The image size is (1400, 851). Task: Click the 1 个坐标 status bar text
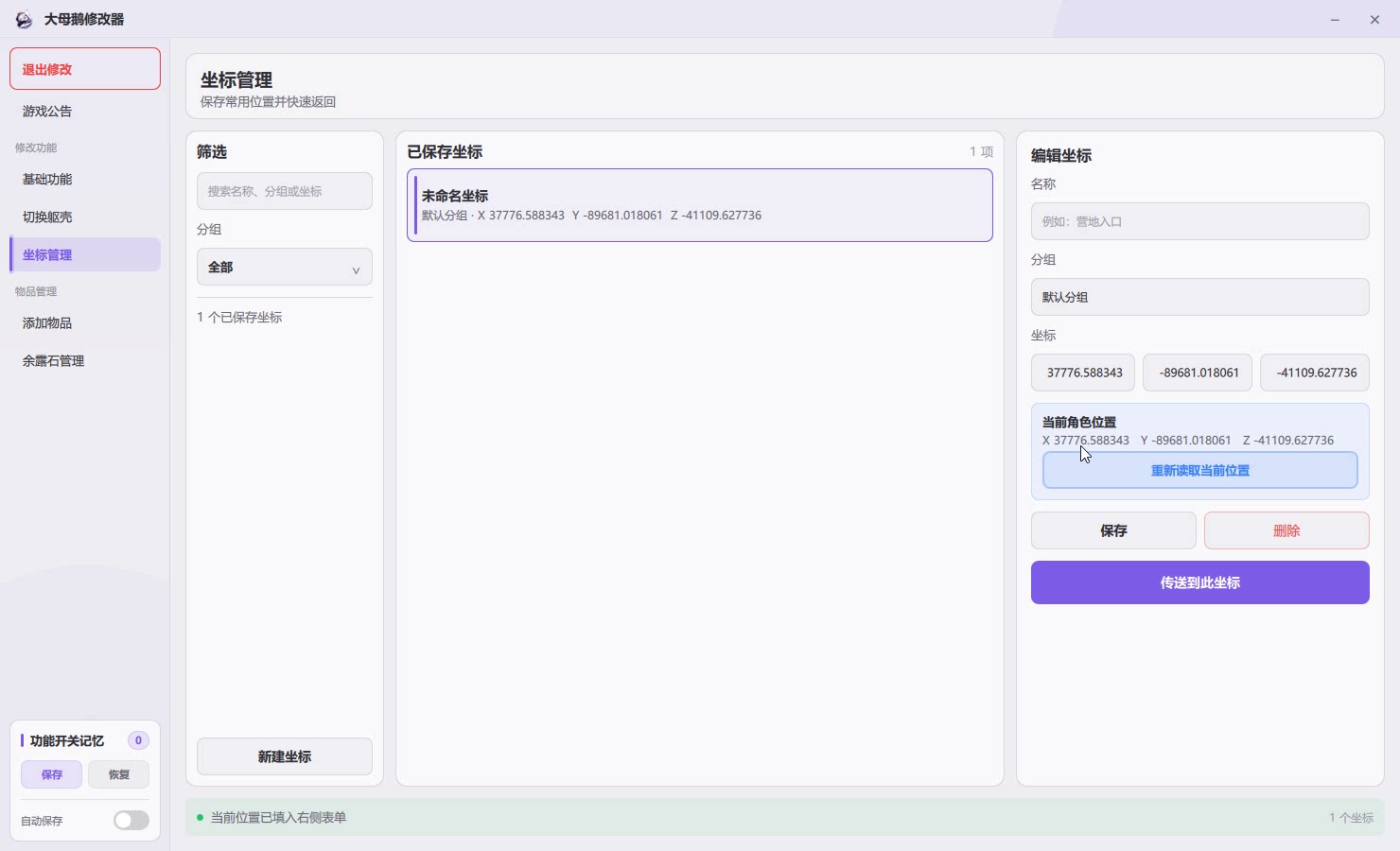(1351, 817)
